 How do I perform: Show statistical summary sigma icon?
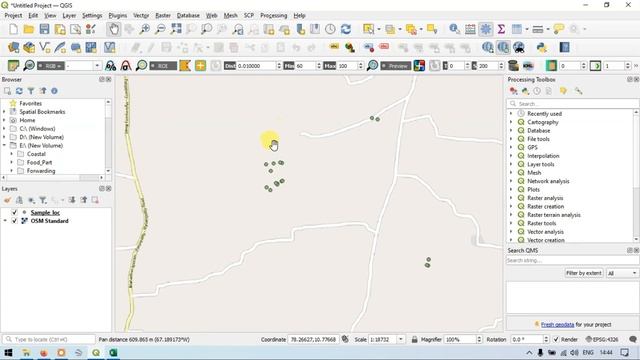point(501,29)
